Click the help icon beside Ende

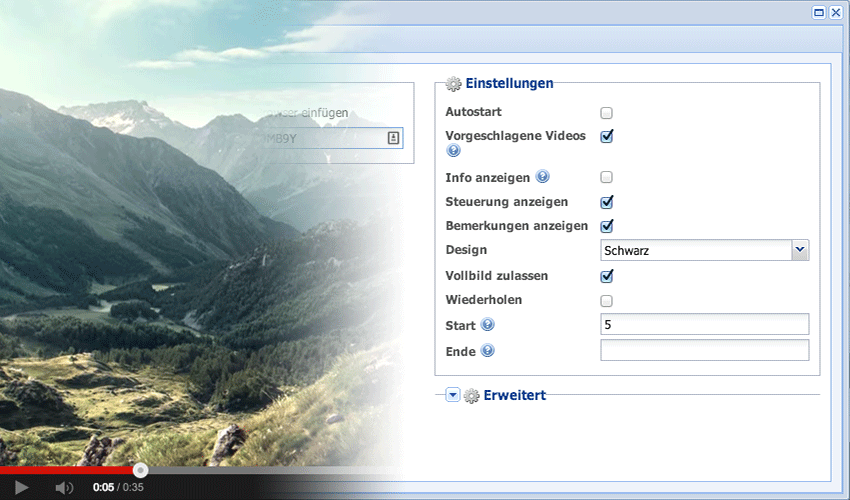(x=488, y=351)
